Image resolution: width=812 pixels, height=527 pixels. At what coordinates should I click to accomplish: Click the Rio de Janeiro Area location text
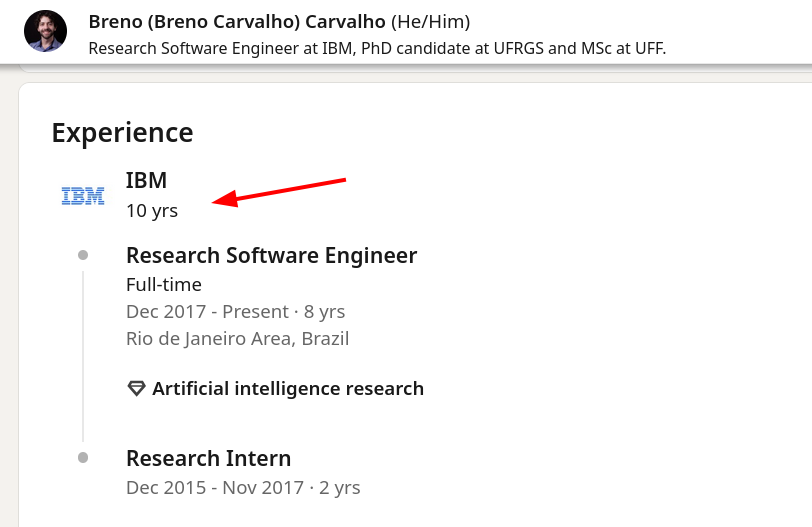237,338
